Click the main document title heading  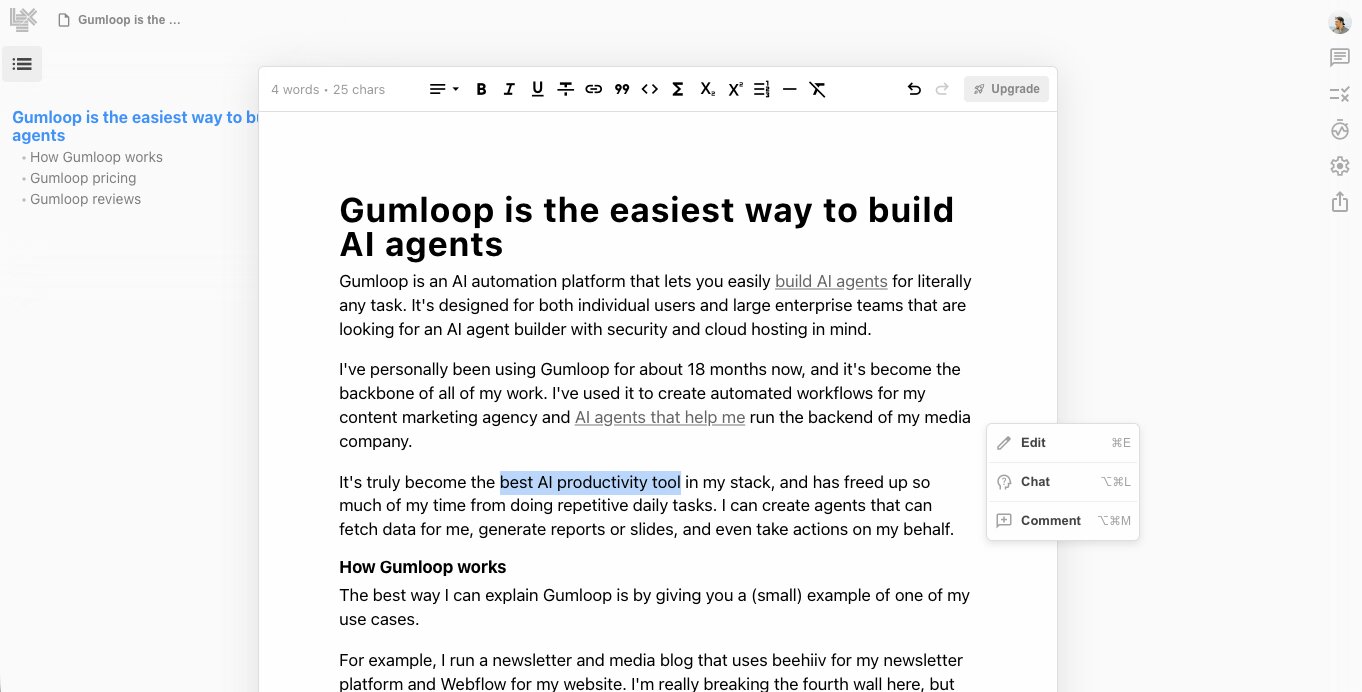click(x=647, y=227)
